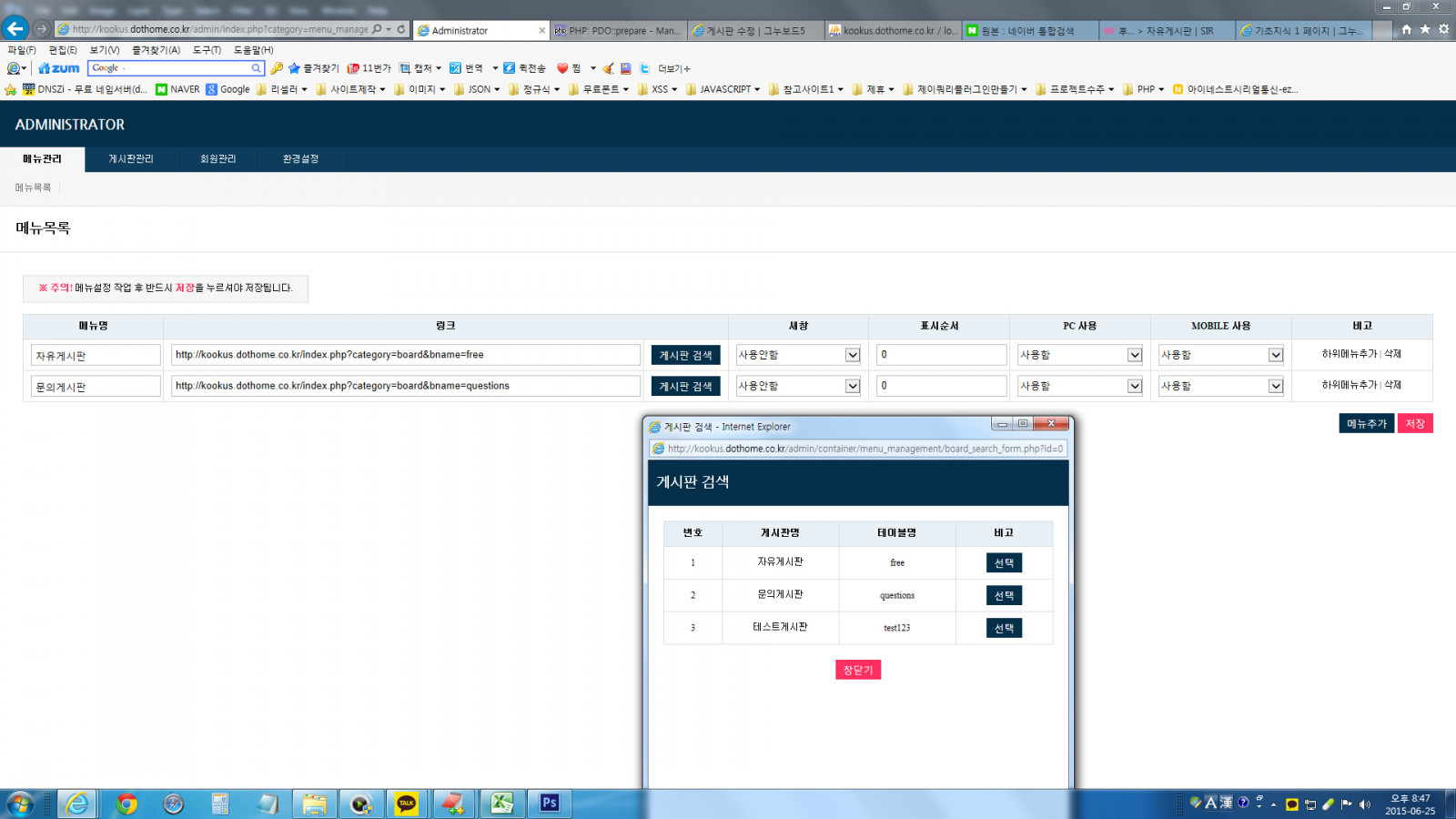The image size is (1456, 819).
Task: Expand the PHP favorites folder
Action: (1144, 89)
